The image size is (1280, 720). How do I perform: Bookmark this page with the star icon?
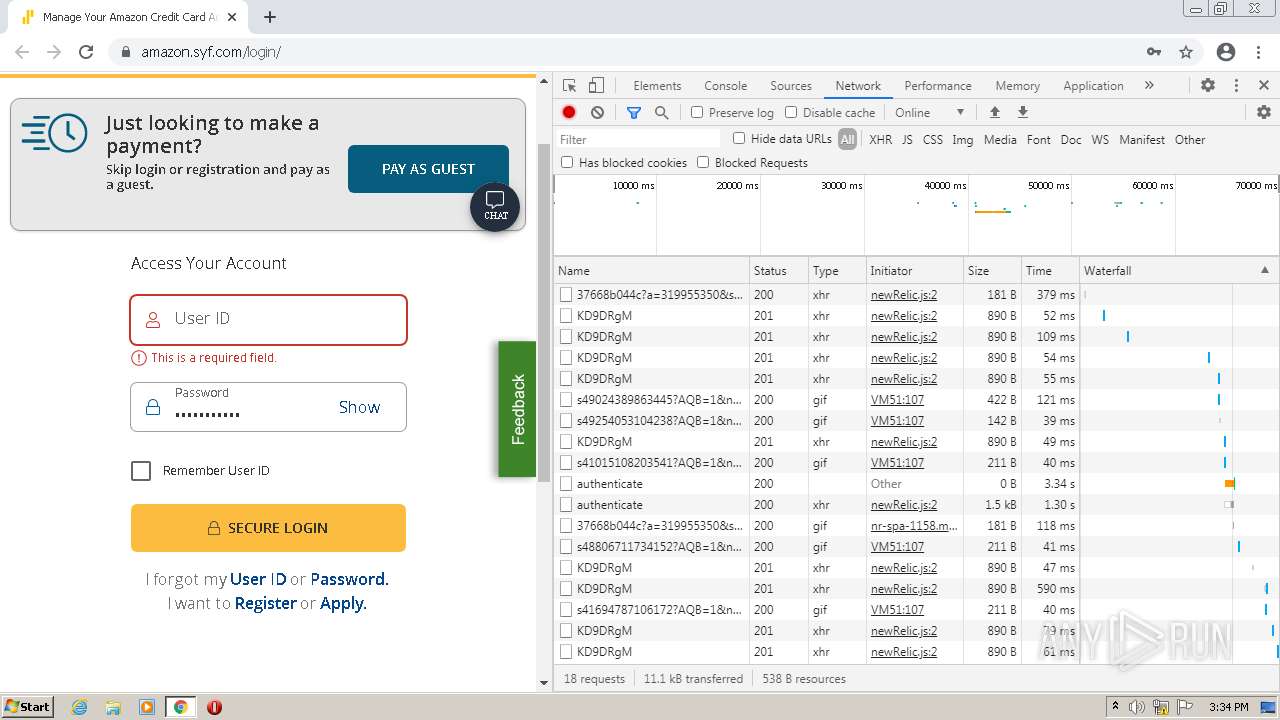1186,52
